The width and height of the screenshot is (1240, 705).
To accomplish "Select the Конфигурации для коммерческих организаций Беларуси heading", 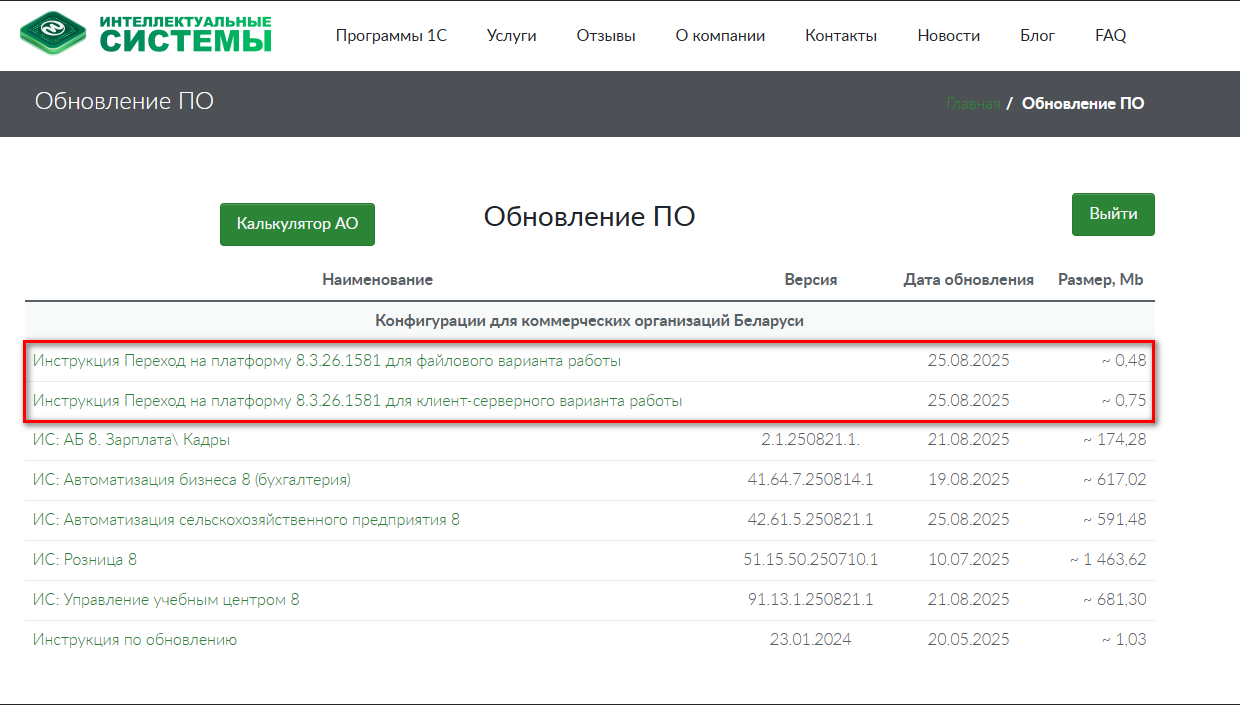I will [590, 321].
